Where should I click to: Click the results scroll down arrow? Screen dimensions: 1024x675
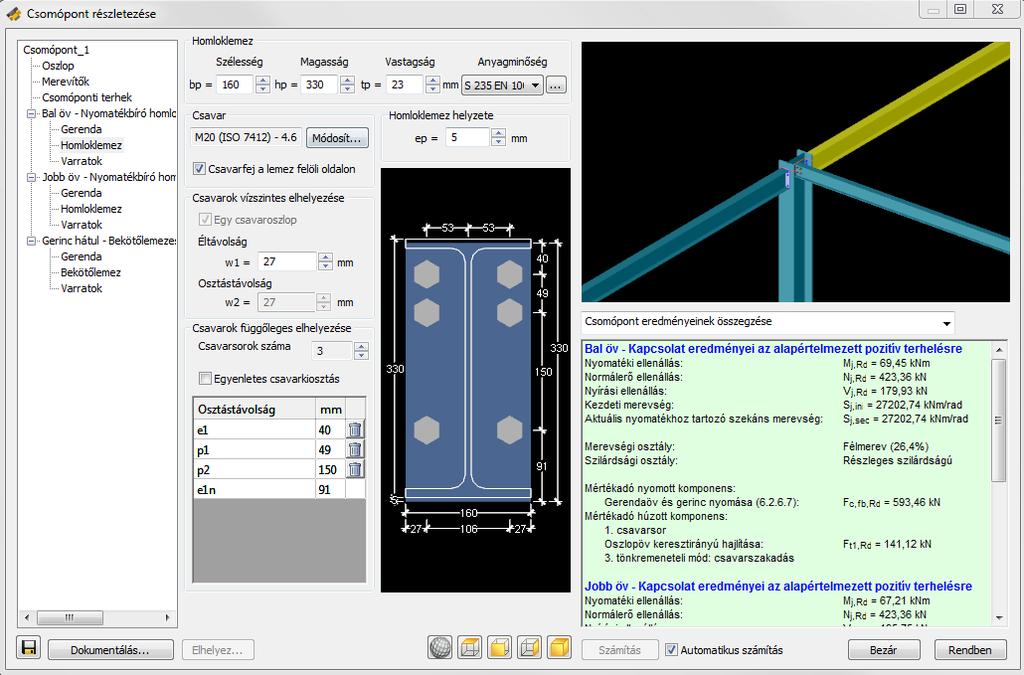999,617
